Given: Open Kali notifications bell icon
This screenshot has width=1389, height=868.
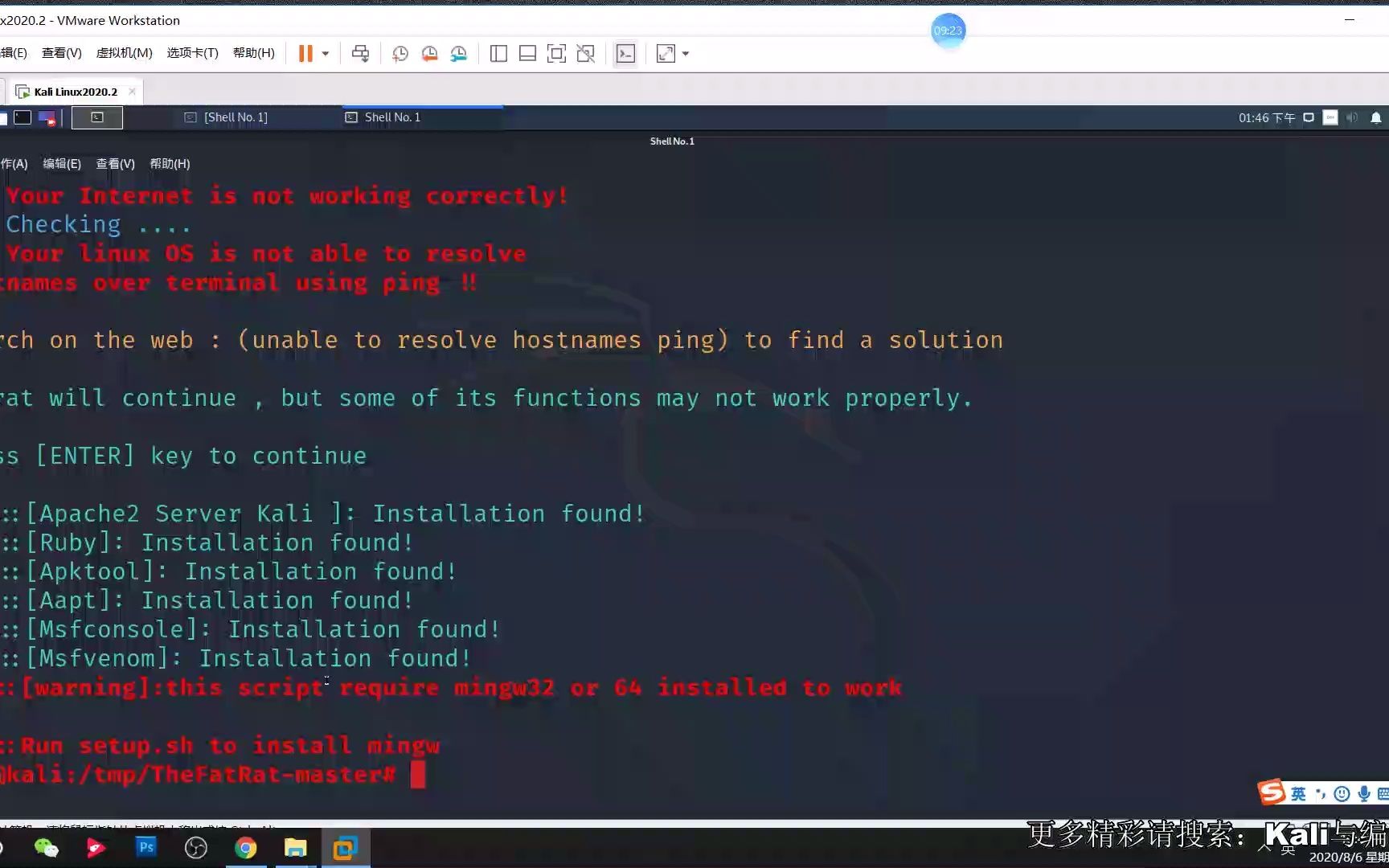Looking at the screenshot, I should (x=1376, y=118).
